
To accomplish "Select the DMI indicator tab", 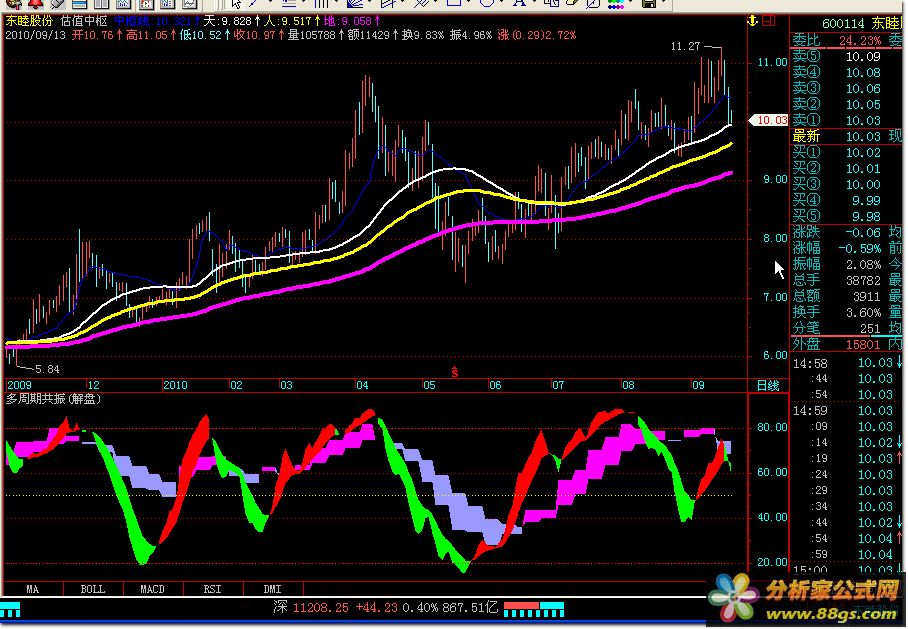I will click(273, 589).
